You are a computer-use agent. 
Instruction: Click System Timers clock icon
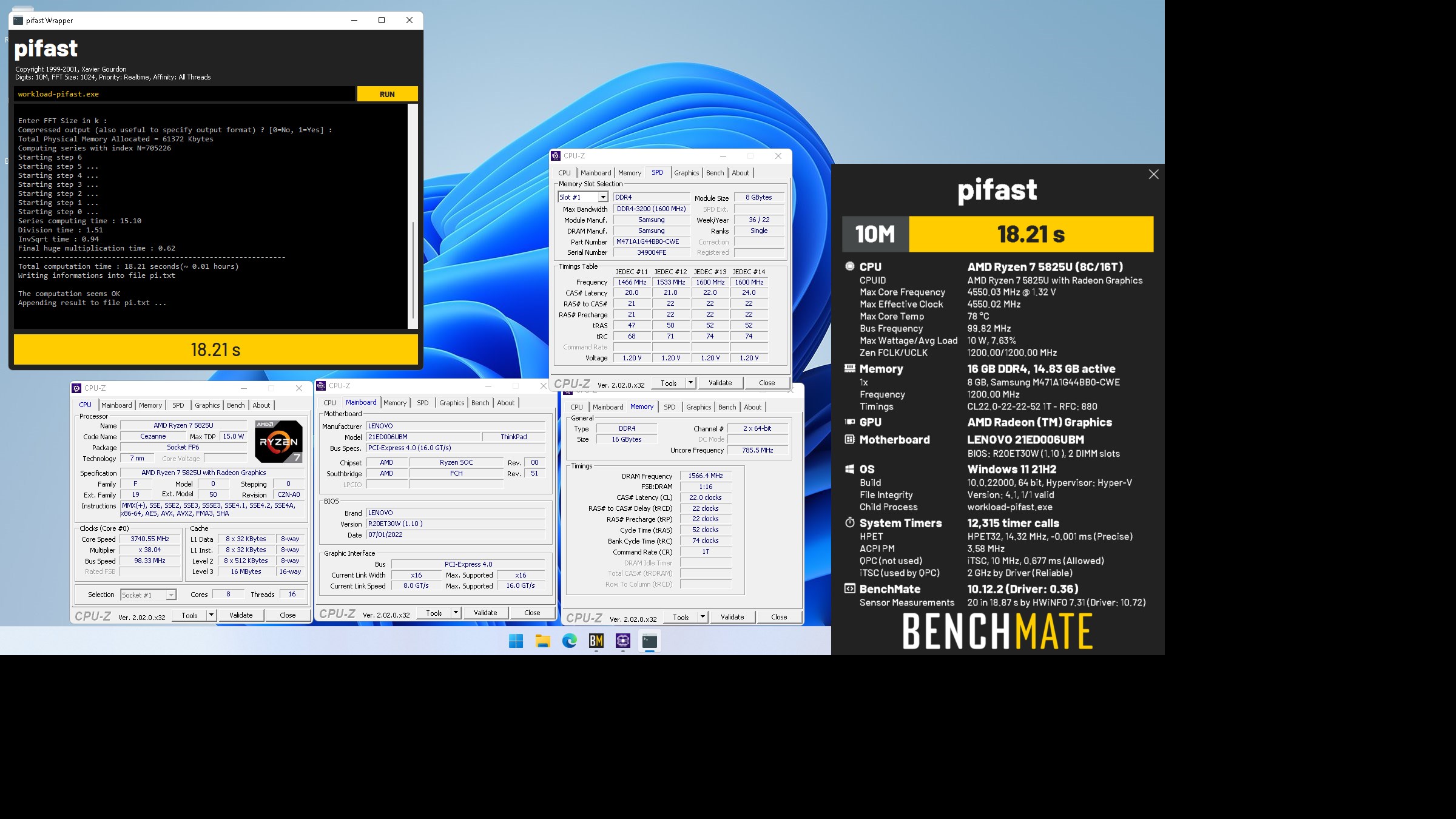(x=850, y=522)
